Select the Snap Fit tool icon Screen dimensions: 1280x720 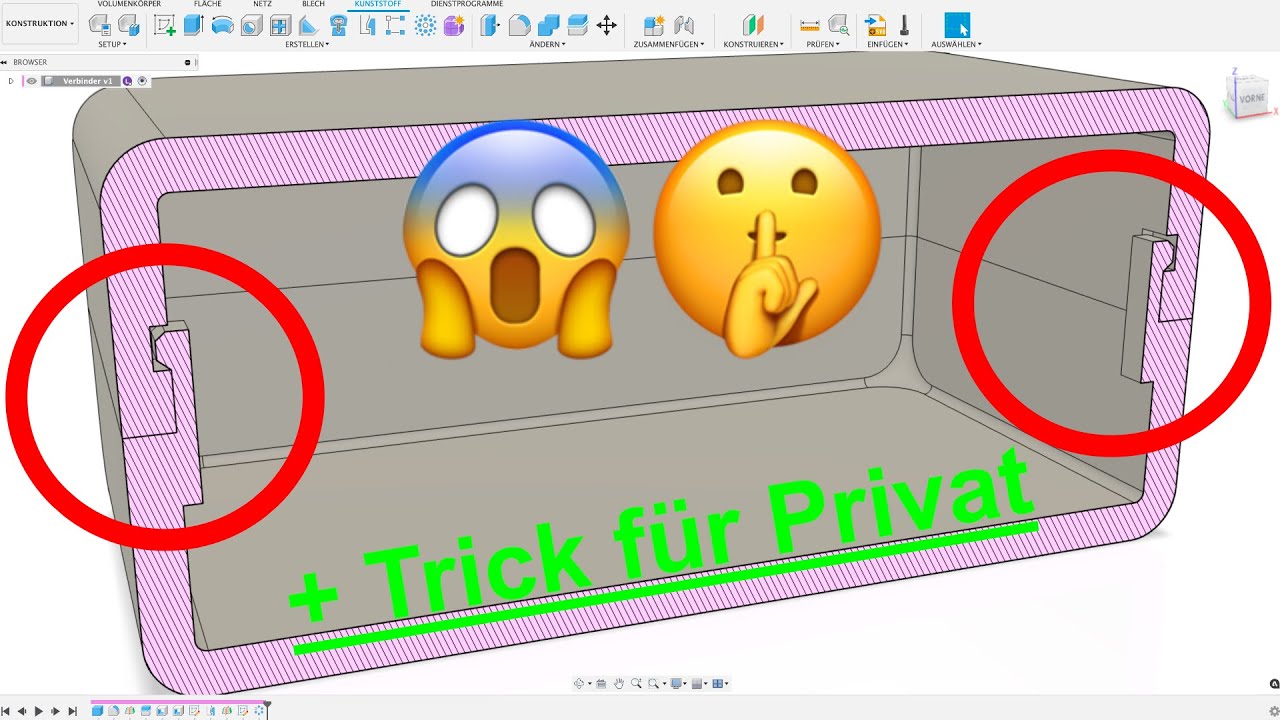368,26
